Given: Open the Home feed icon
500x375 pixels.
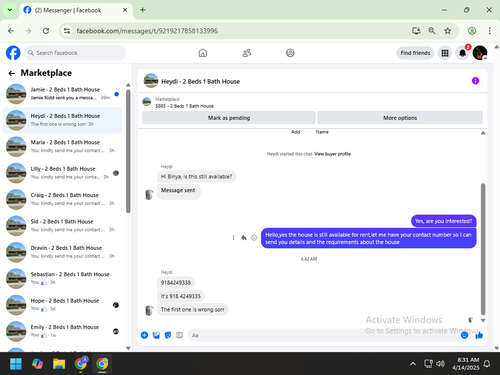Looking at the screenshot, I should 203,53.
